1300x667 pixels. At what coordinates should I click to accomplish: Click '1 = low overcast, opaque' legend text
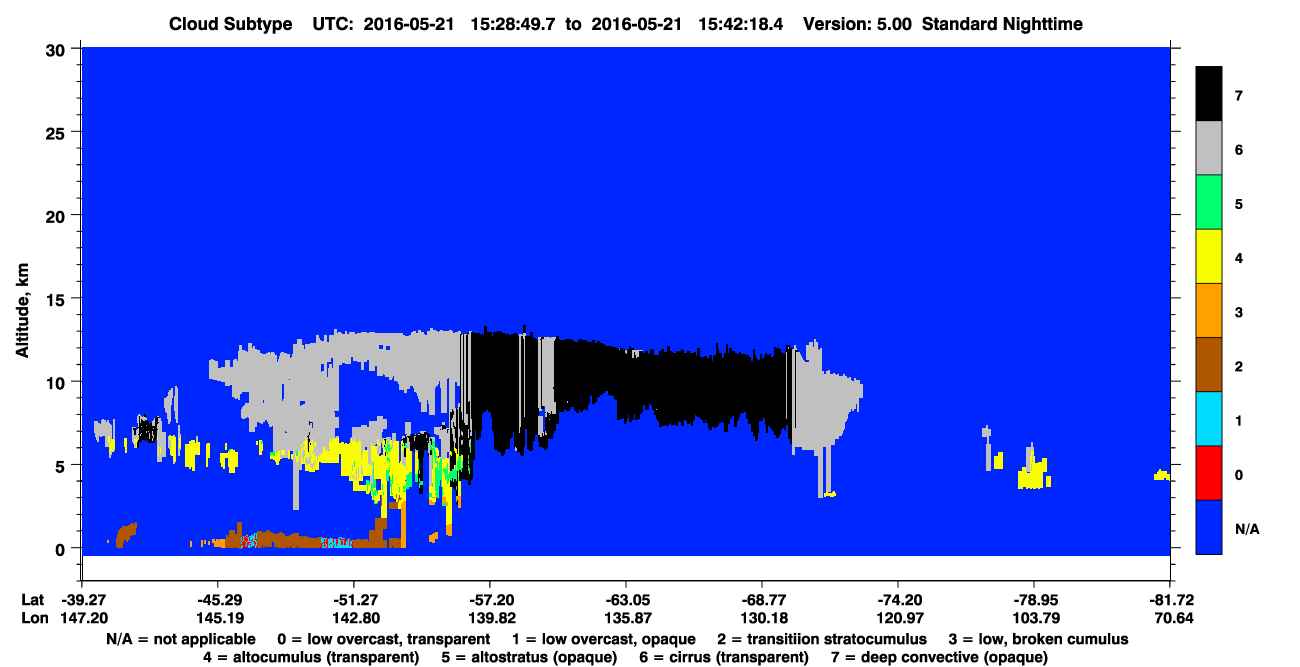(x=604, y=639)
